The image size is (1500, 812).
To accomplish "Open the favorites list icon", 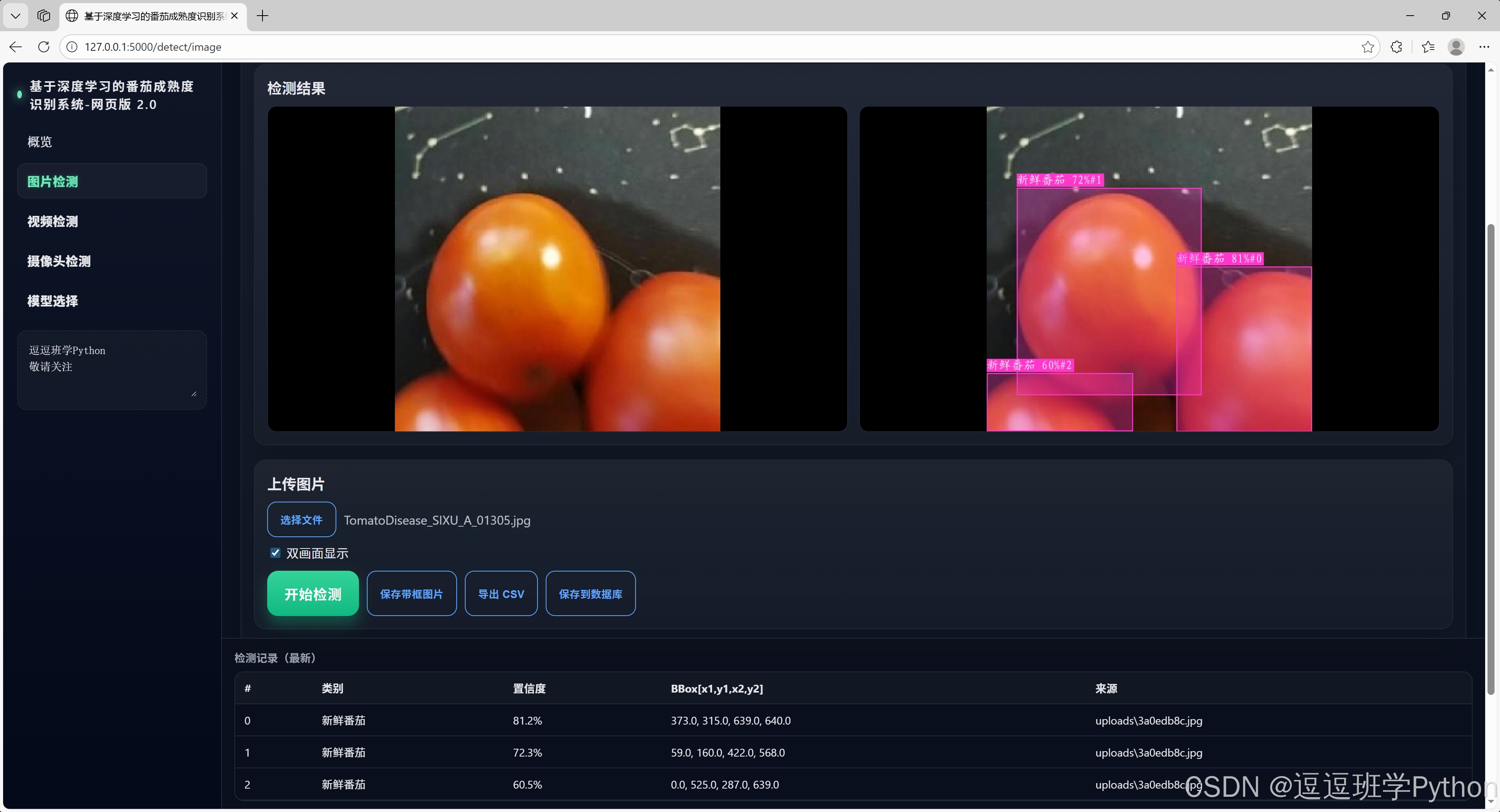I will tap(1428, 46).
